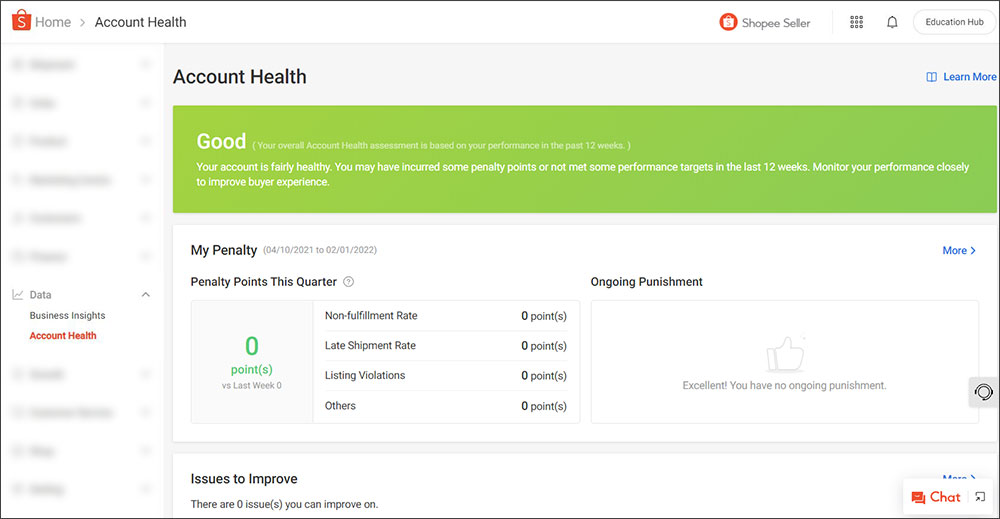The width and height of the screenshot is (1000, 519).
Task: Open Business Insights in the sidebar
Action: click(x=67, y=316)
